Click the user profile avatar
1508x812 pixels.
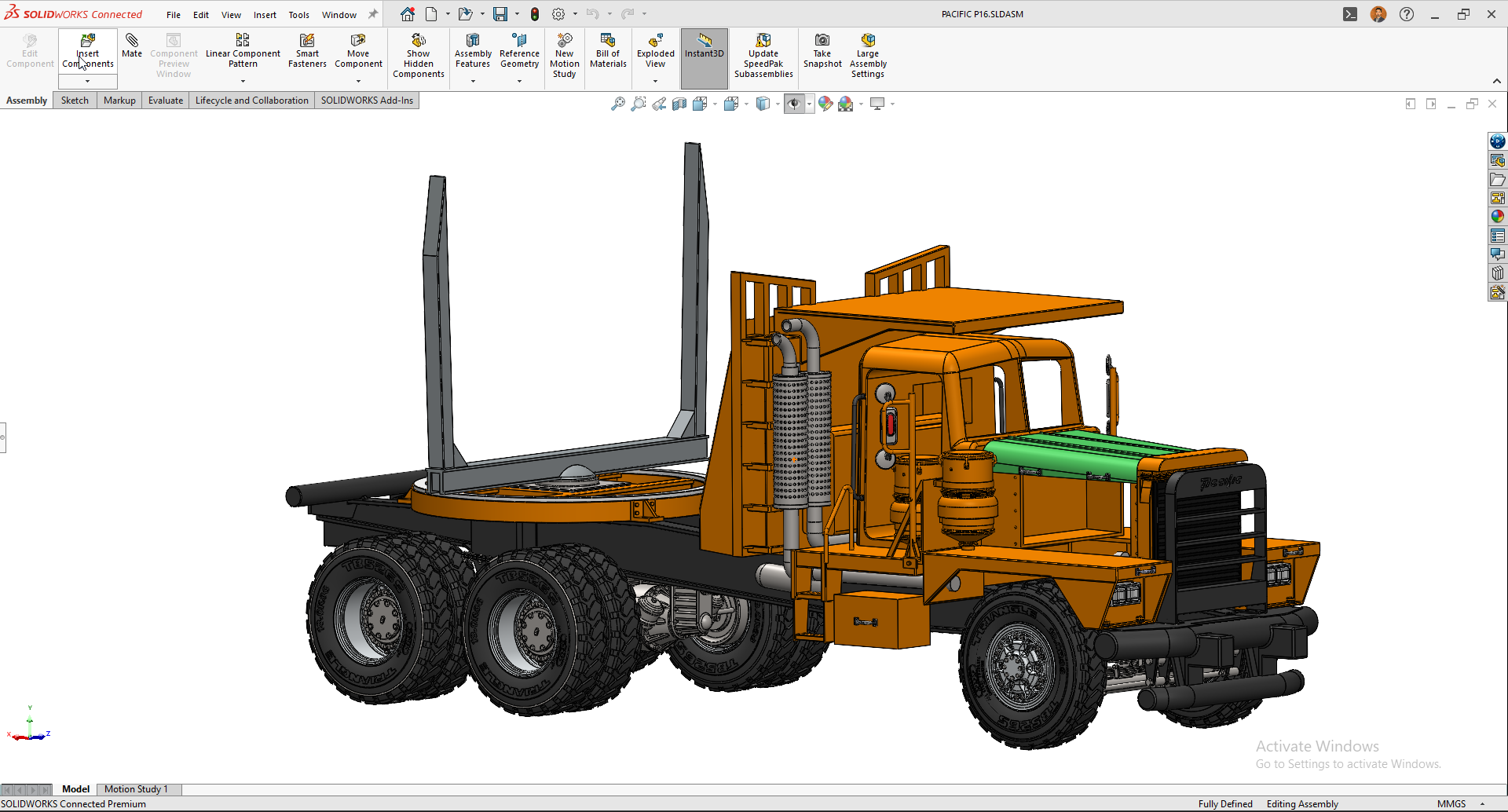[1378, 14]
